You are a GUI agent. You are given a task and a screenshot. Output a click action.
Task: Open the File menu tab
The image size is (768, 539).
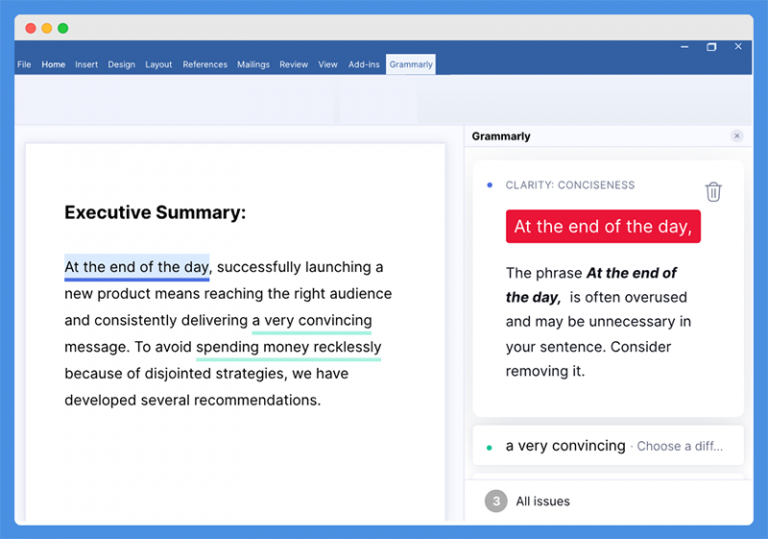pos(24,64)
